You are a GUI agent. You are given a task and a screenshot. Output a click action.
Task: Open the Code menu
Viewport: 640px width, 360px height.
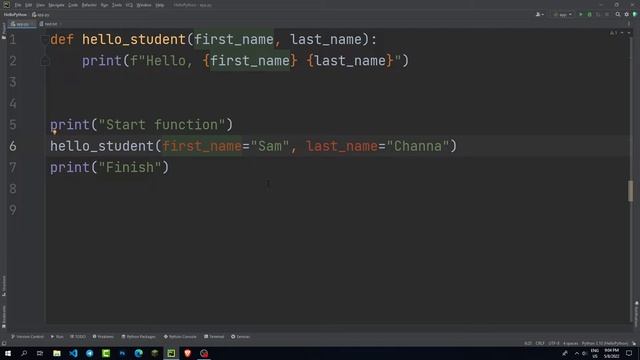73,5
